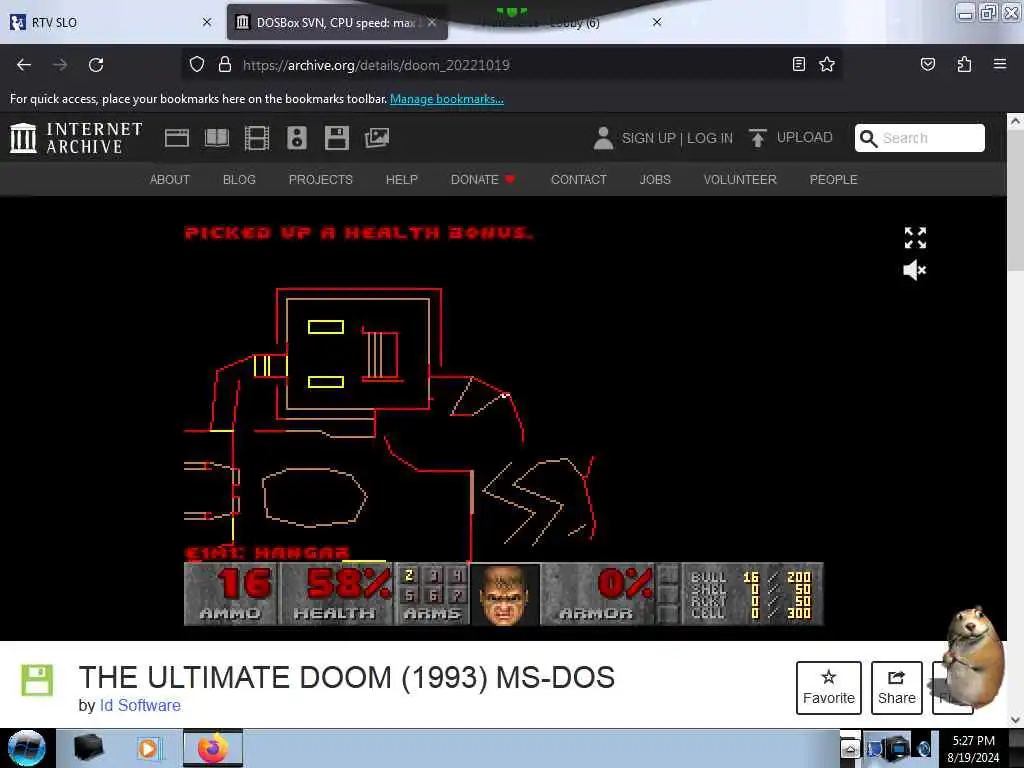Open the Manage bookmarks link
This screenshot has height=768, width=1024.
(x=447, y=99)
